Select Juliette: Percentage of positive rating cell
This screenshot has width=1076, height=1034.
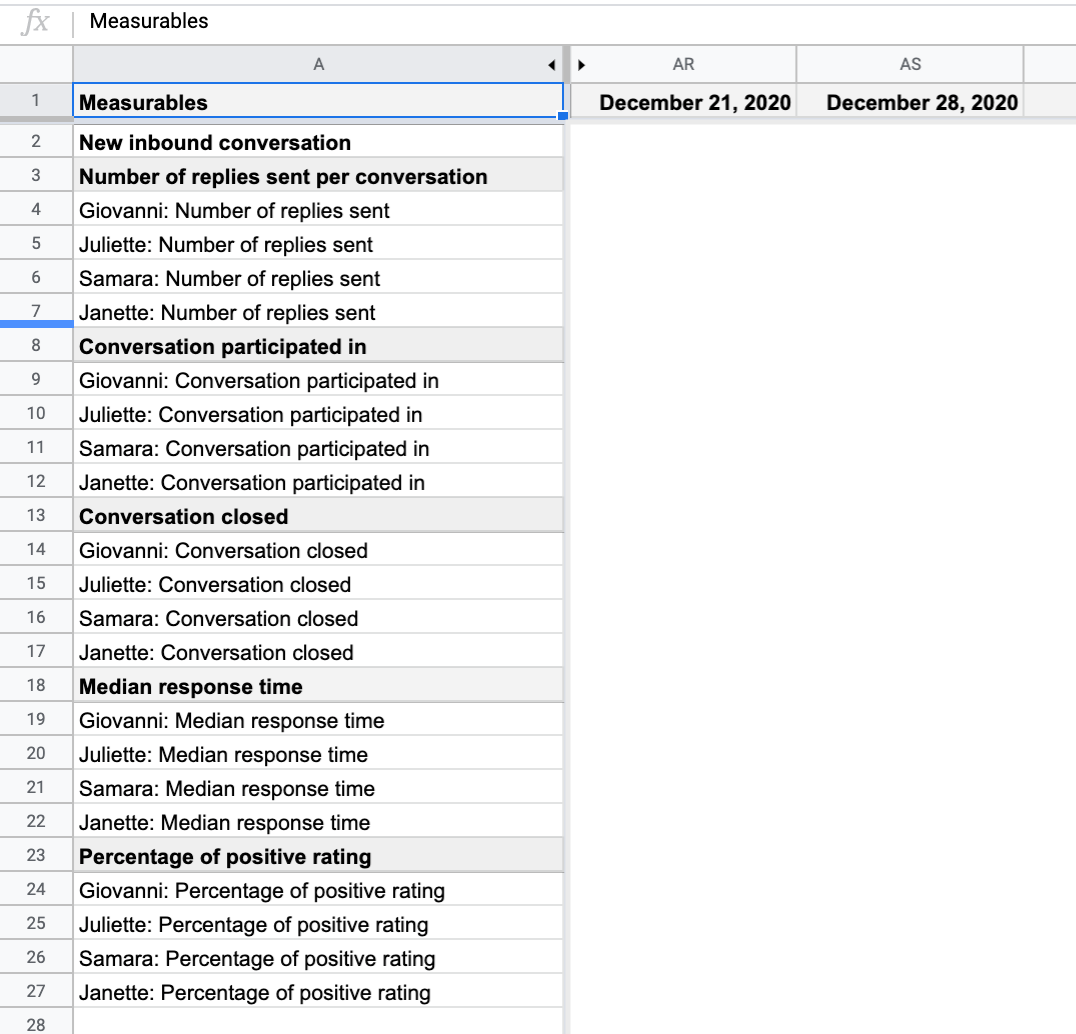(x=318, y=923)
